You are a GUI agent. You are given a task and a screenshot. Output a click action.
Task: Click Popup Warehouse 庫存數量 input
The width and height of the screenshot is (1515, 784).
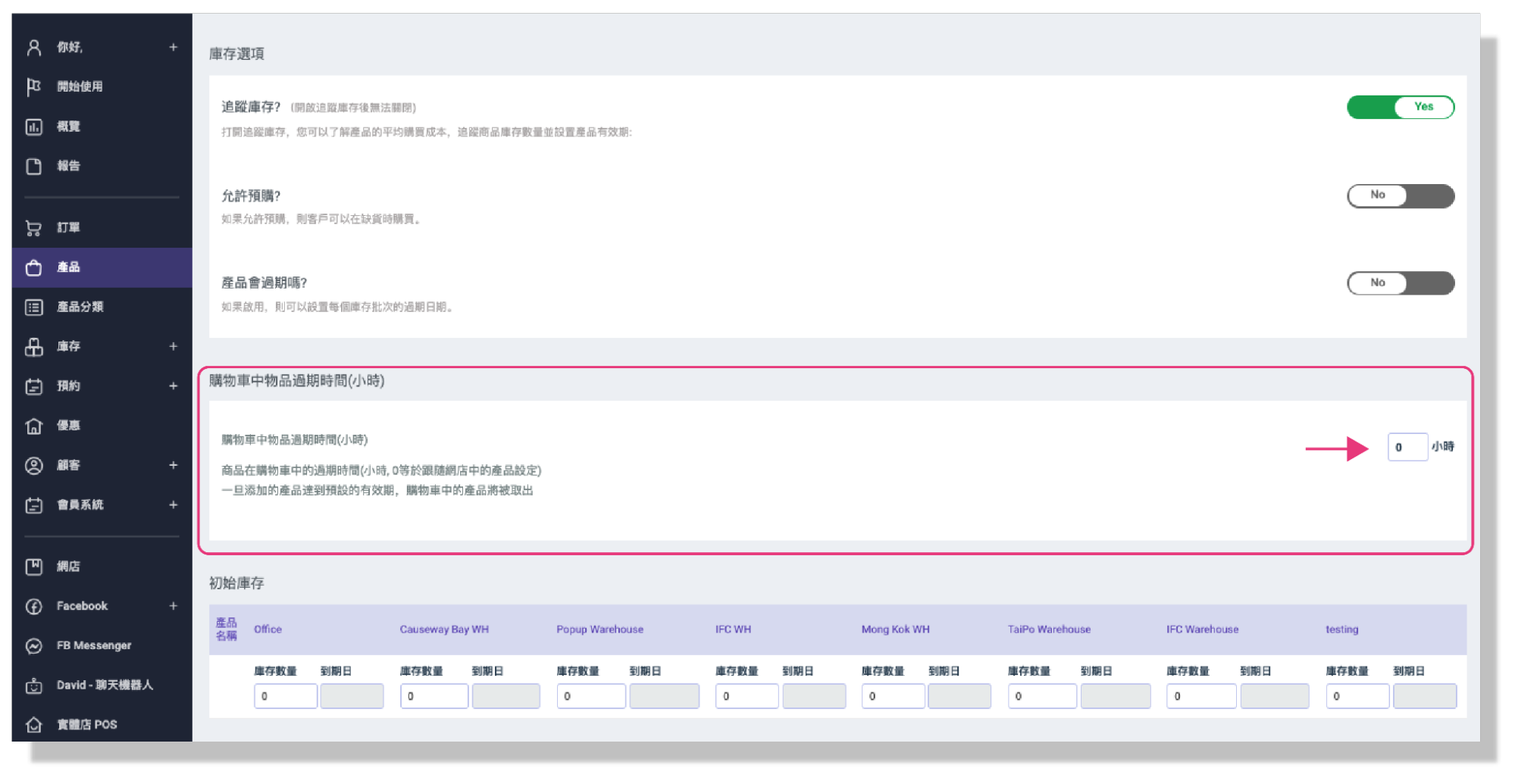click(590, 696)
